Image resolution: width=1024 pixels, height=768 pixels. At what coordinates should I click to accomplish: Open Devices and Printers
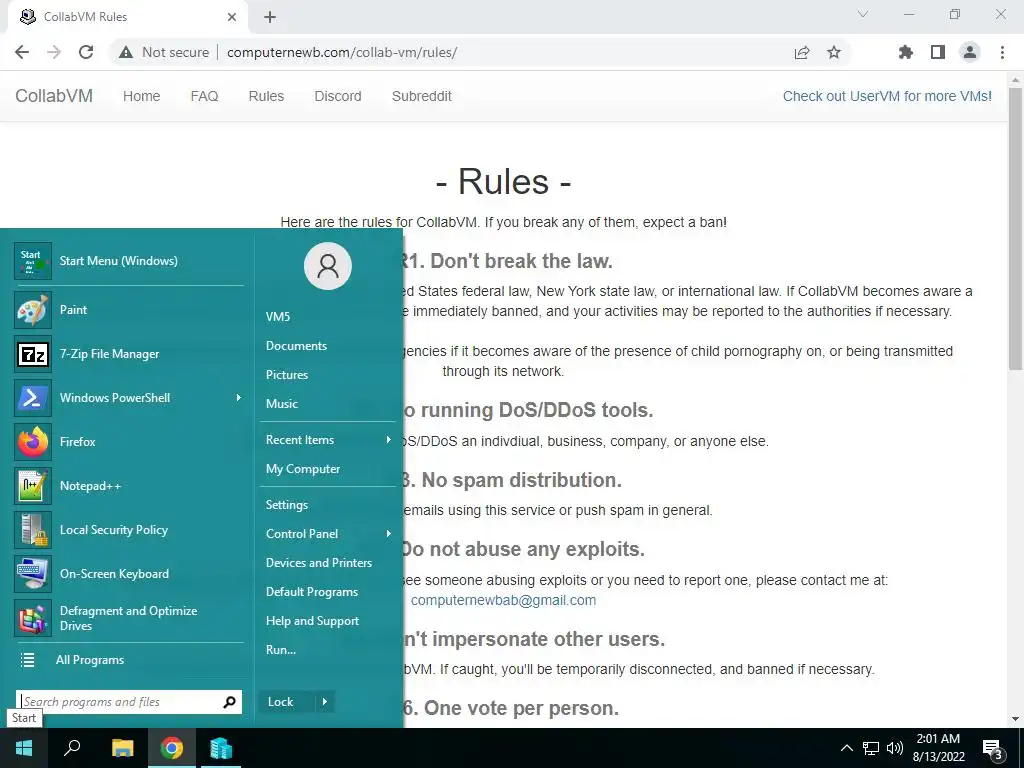319,563
